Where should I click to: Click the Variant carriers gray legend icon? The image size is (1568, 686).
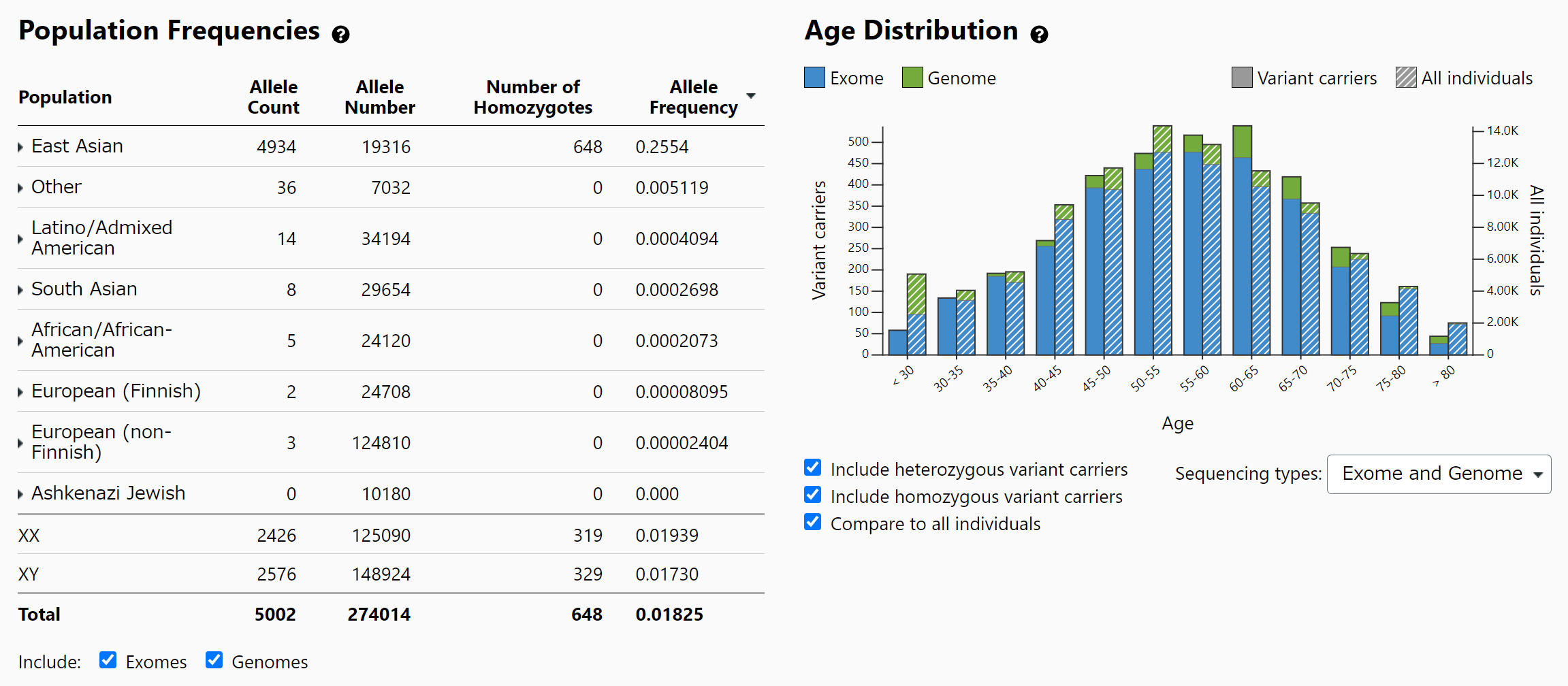1241,78
